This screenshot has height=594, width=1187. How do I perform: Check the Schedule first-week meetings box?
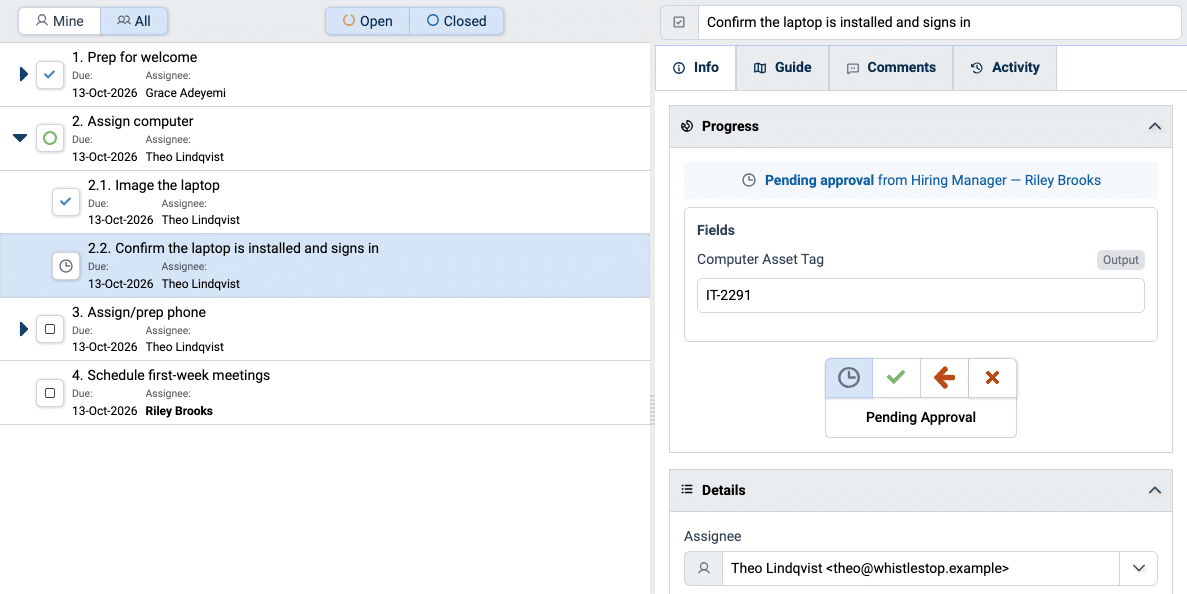coord(50,393)
